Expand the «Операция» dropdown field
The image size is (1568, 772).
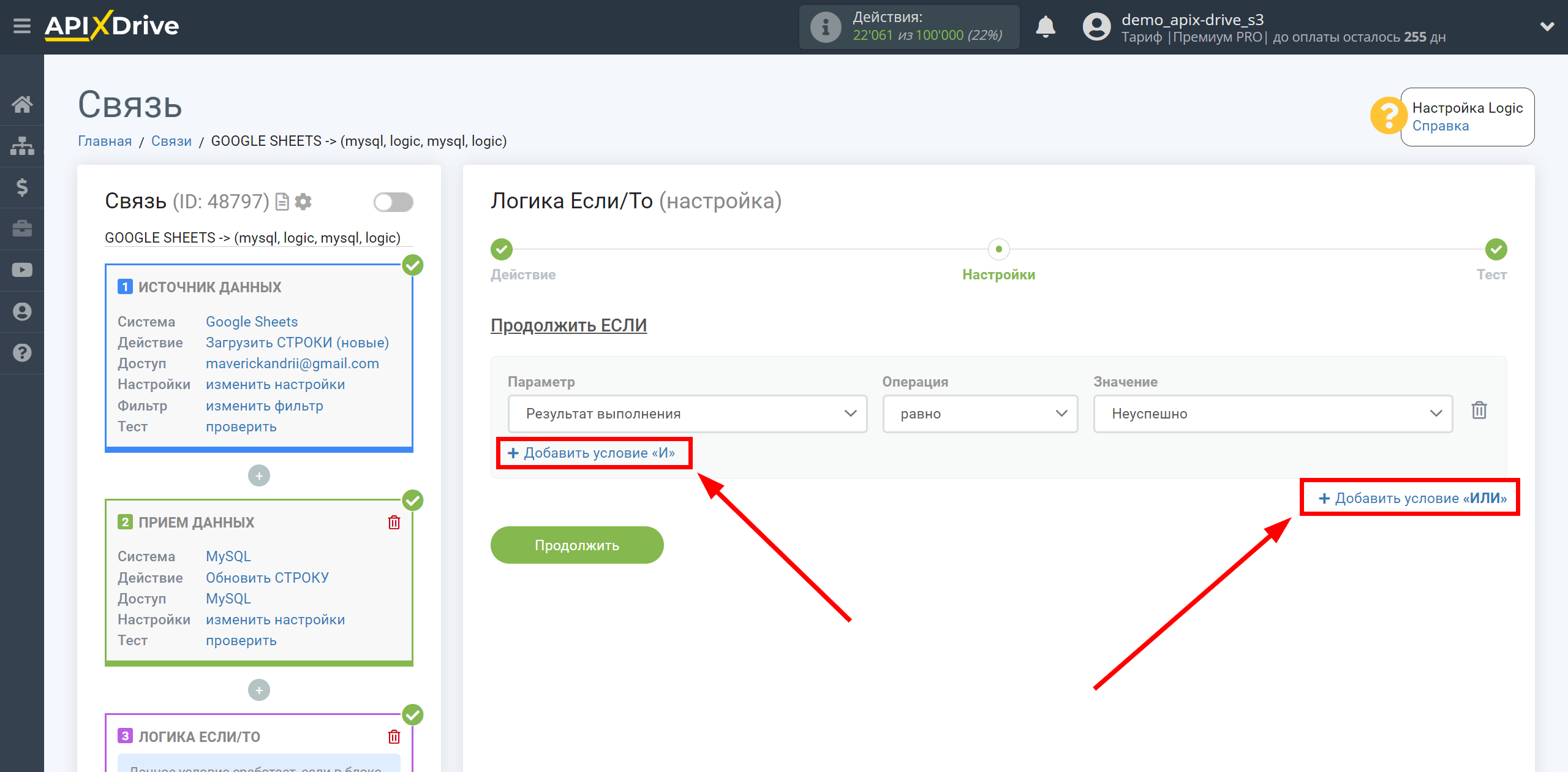pyautogui.click(x=981, y=412)
